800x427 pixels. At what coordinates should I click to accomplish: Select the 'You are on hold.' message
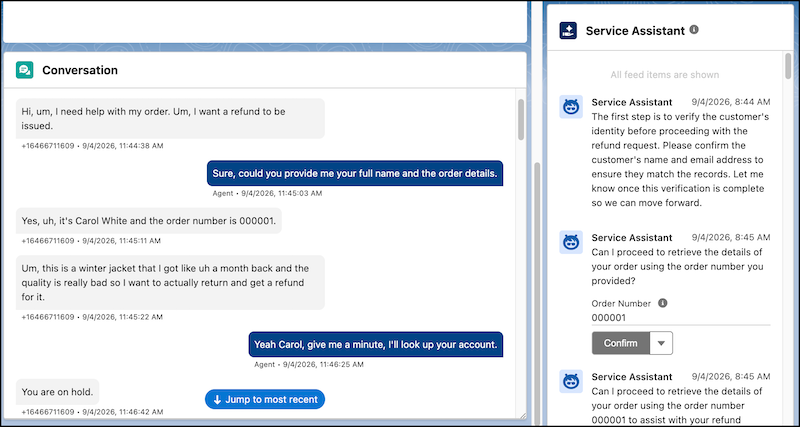(x=57, y=392)
